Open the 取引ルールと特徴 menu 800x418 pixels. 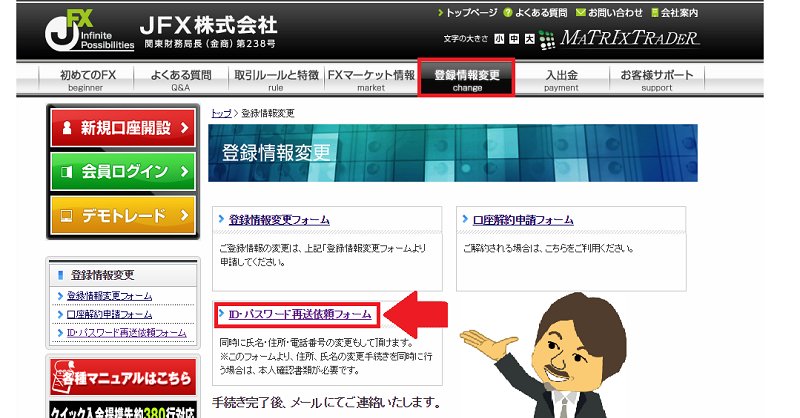coord(276,80)
